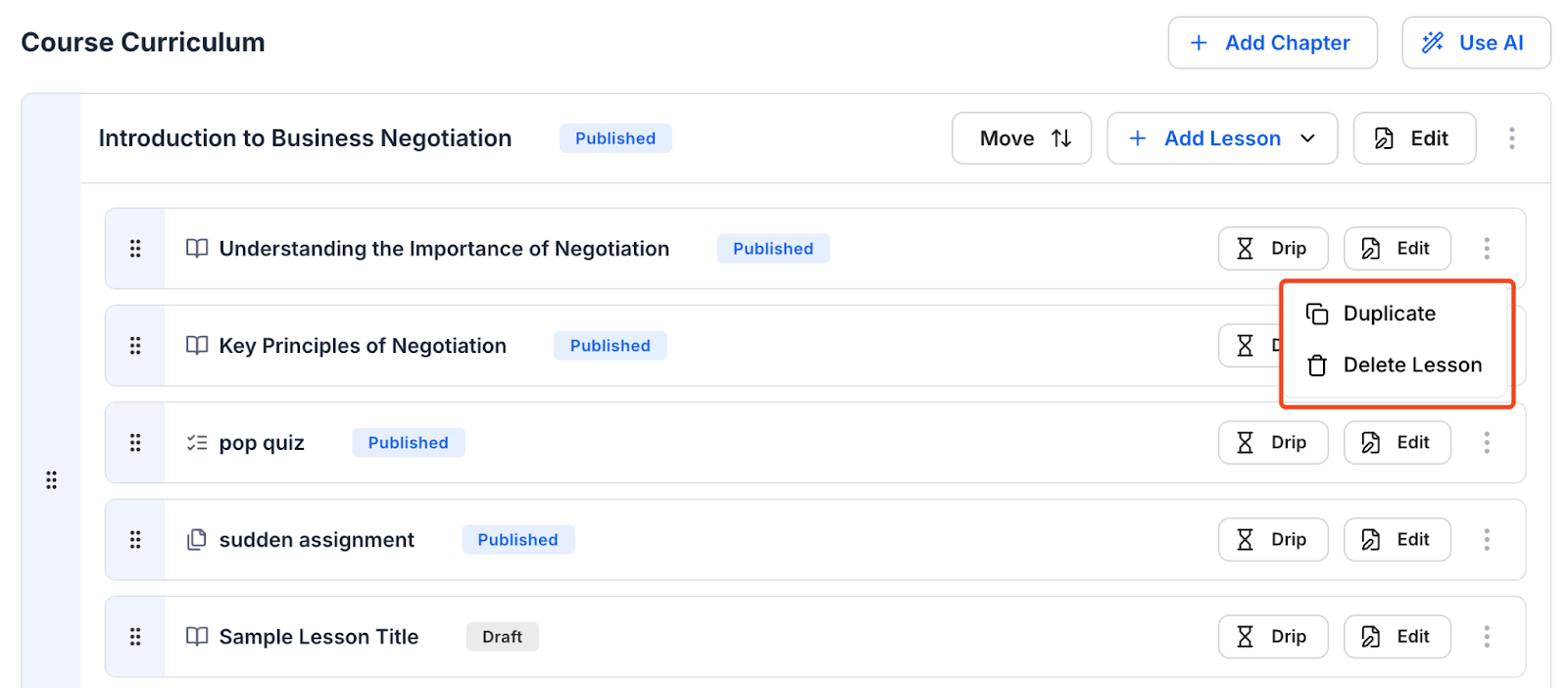The height and width of the screenshot is (688, 1568).
Task: Open kebab menu for Understanding the Importance lesson
Action: [1487, 249]
